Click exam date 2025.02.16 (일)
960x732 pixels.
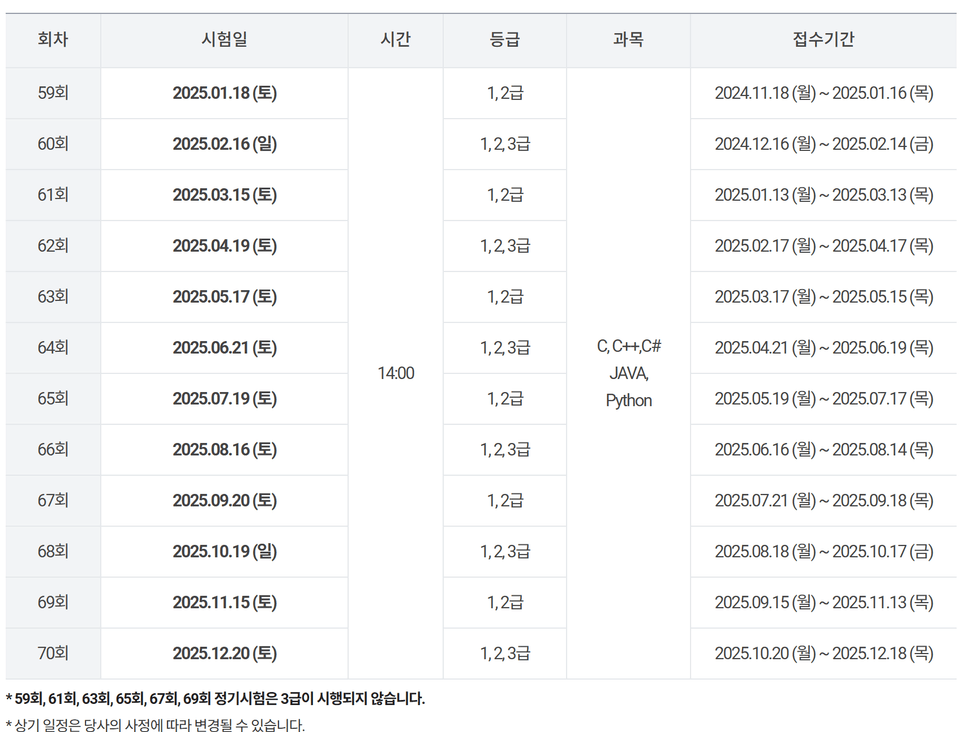click(x=224, y=144)
